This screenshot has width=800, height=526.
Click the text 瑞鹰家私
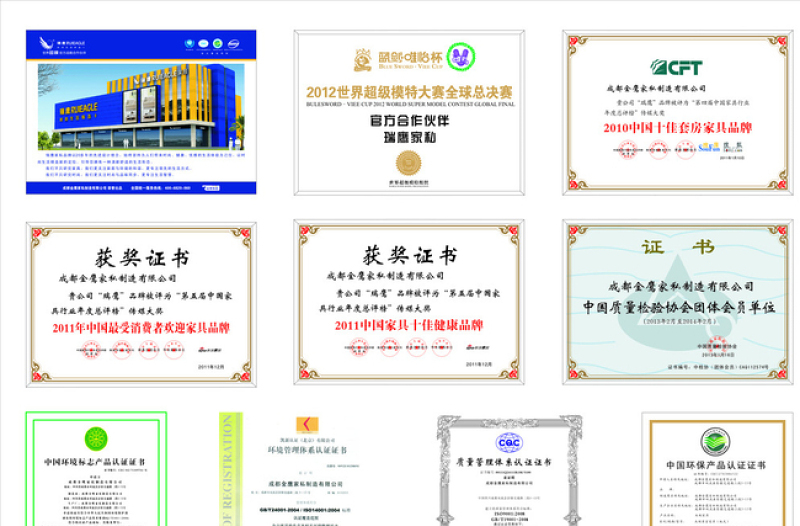coord(409,137)
